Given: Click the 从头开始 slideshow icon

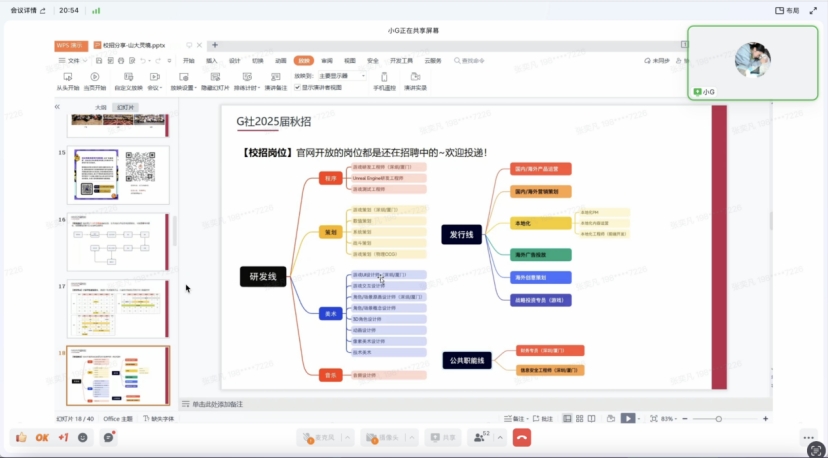Looking at the screenshot, I should tap(67, 77).
